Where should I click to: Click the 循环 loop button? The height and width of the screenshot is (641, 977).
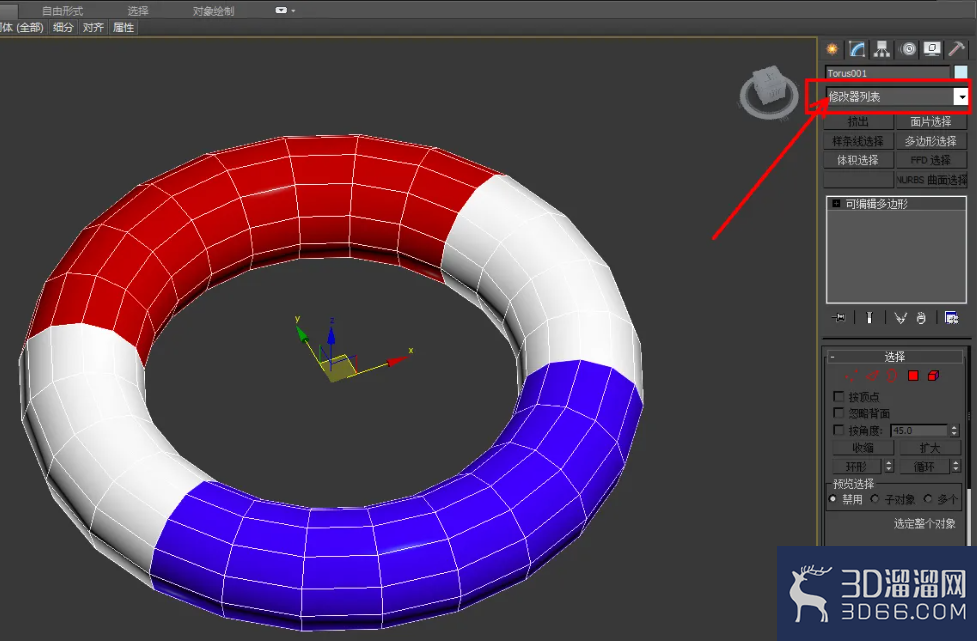tap(925, 466)
